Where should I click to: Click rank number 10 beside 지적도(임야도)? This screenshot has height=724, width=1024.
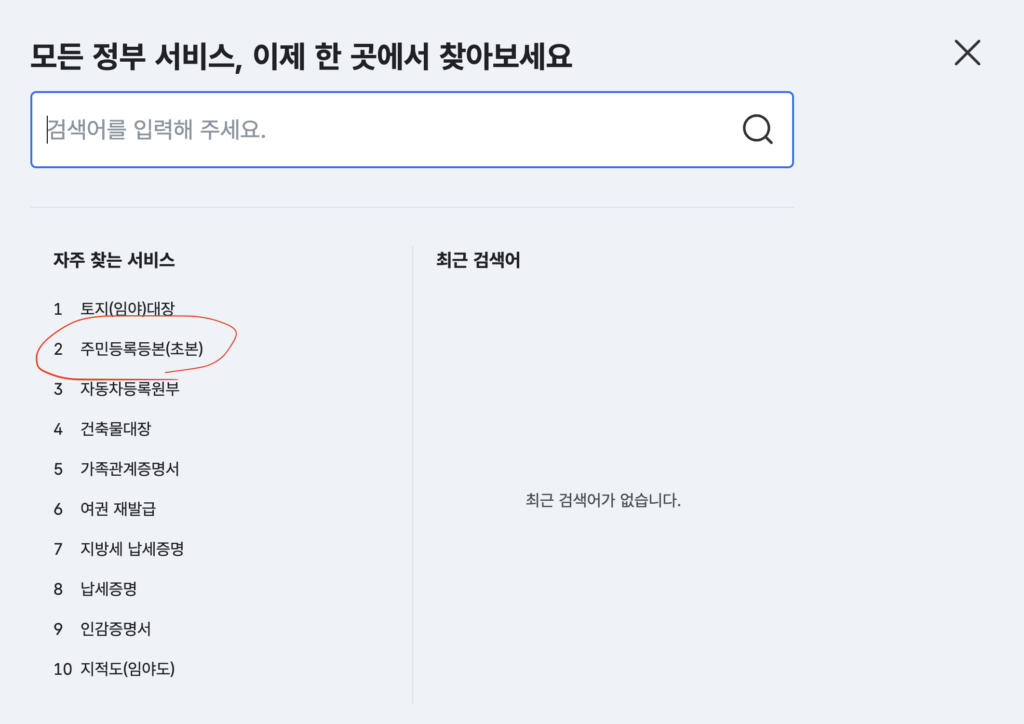tap(62, 669)
